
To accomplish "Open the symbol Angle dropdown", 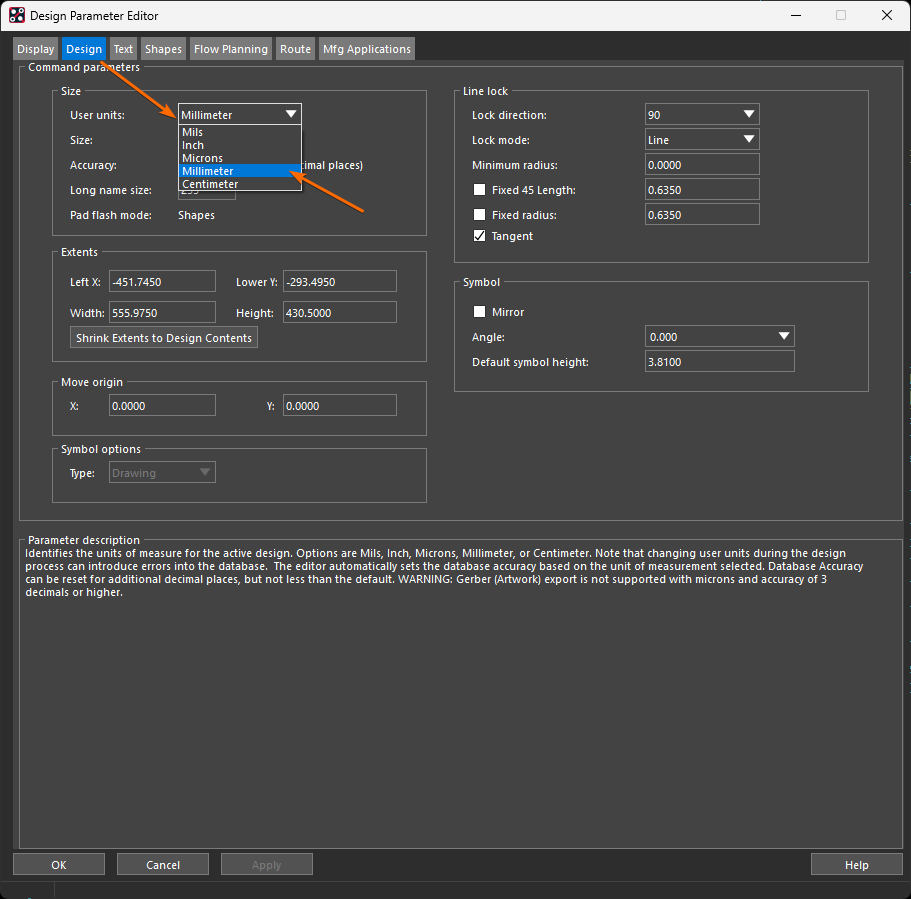I will [784, 337].
